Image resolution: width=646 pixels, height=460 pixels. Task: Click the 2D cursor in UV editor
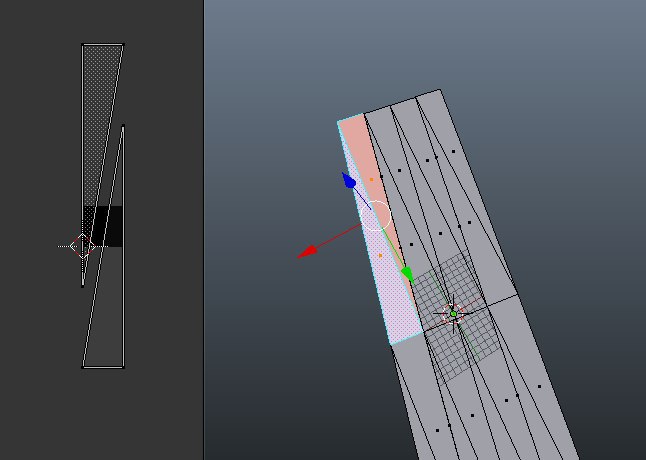pyautogui.click(x=82, y=246)
